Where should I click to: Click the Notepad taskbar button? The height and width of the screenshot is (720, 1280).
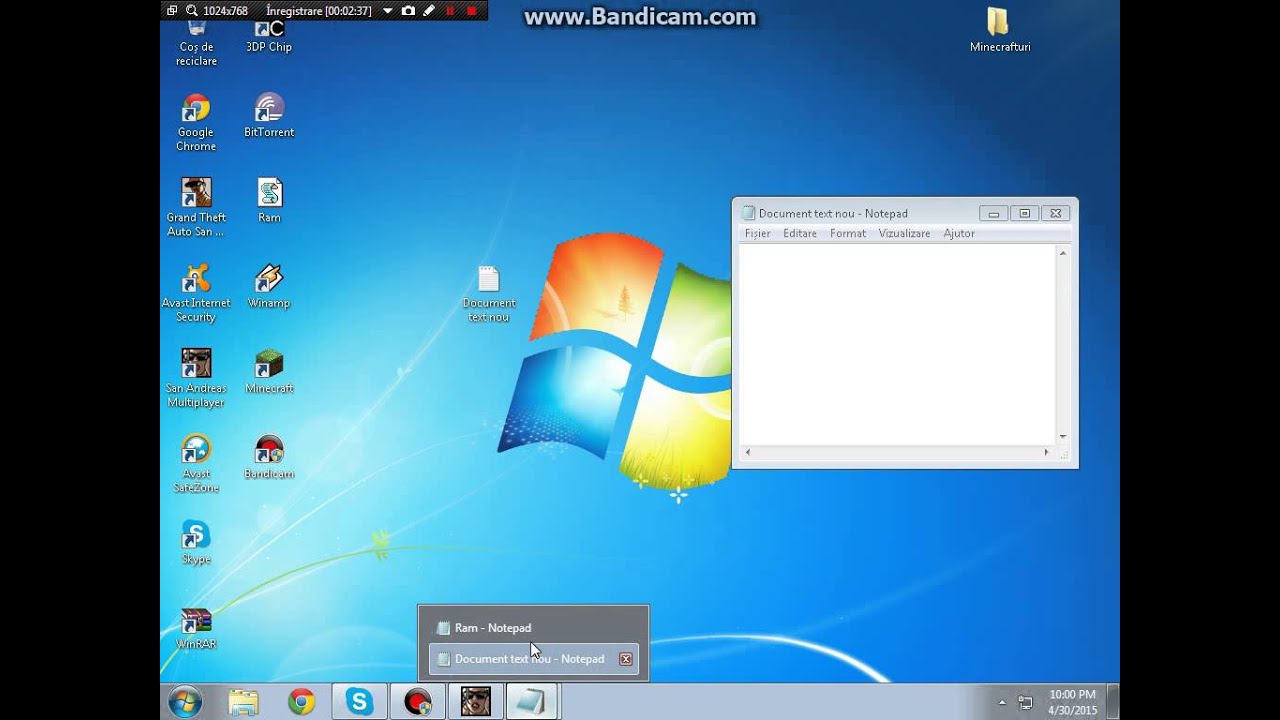point(533,702)
